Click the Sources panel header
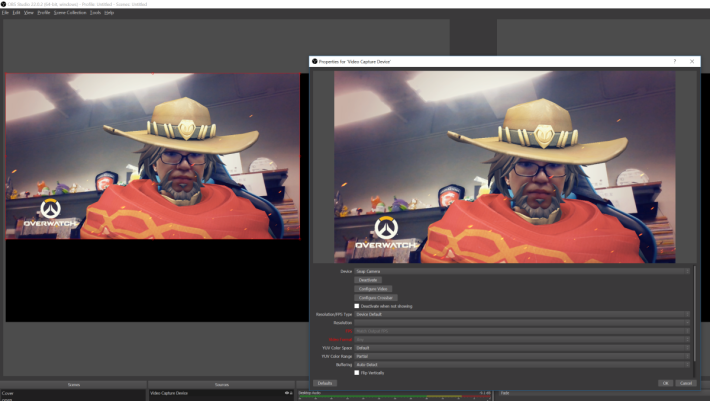The image size is (710, 401). point(221,384)
